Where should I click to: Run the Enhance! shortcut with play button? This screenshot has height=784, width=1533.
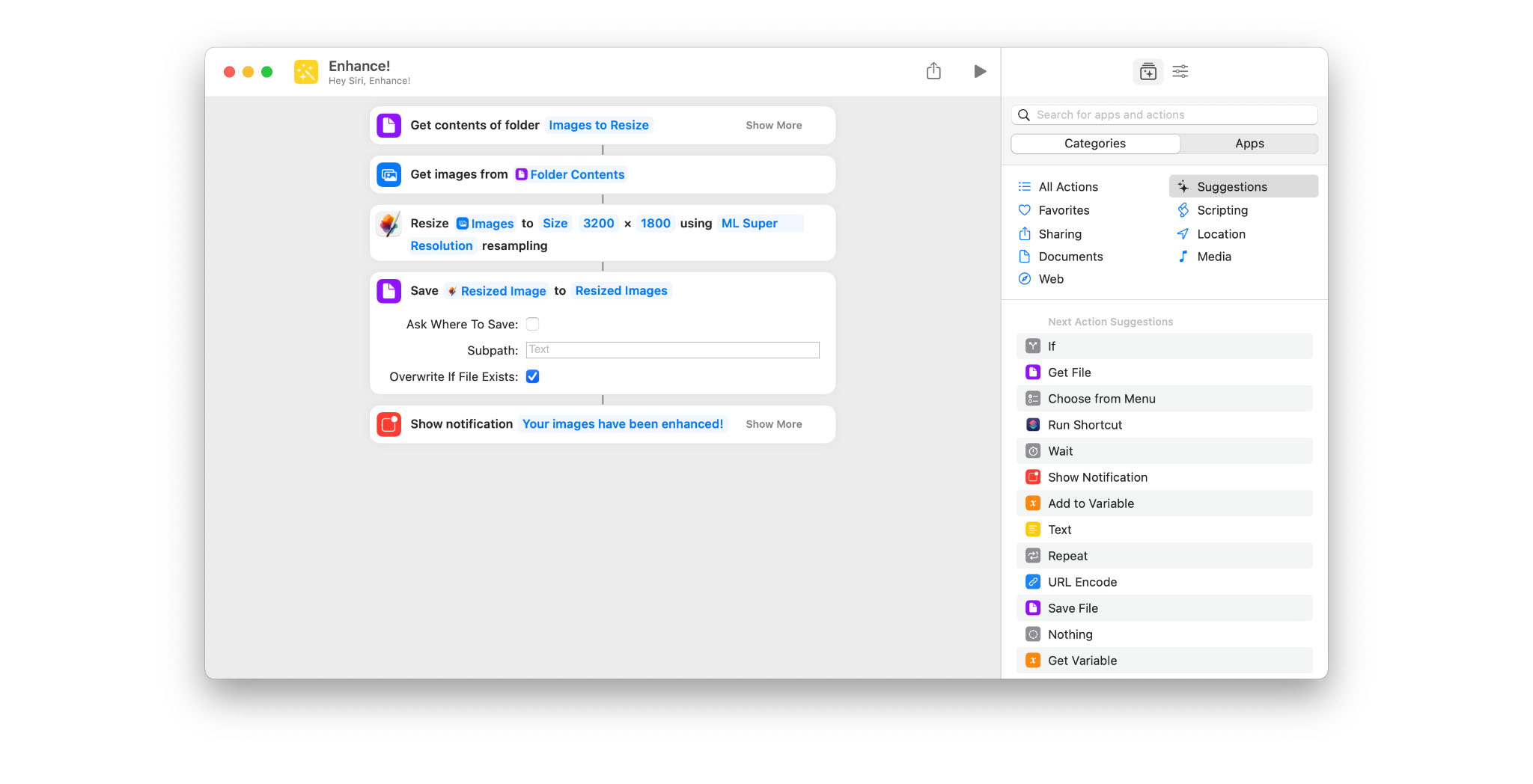tap(979, 72)
